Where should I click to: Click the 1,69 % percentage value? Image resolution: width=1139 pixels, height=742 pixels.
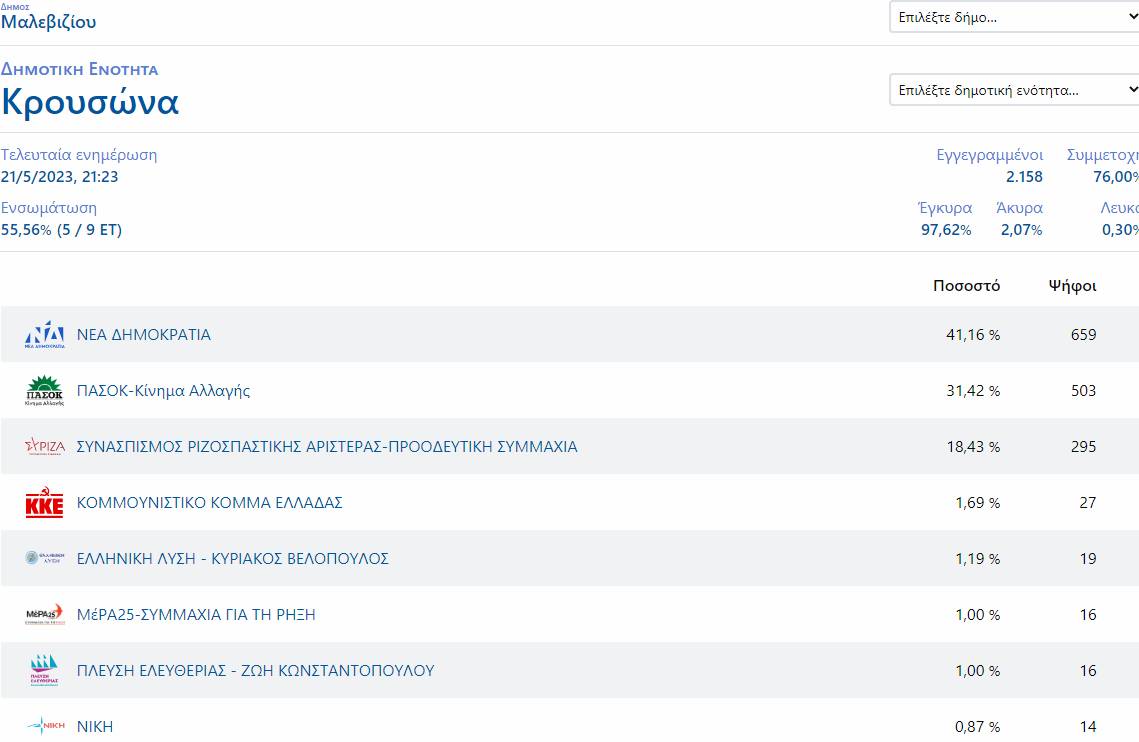pos(977,502)
